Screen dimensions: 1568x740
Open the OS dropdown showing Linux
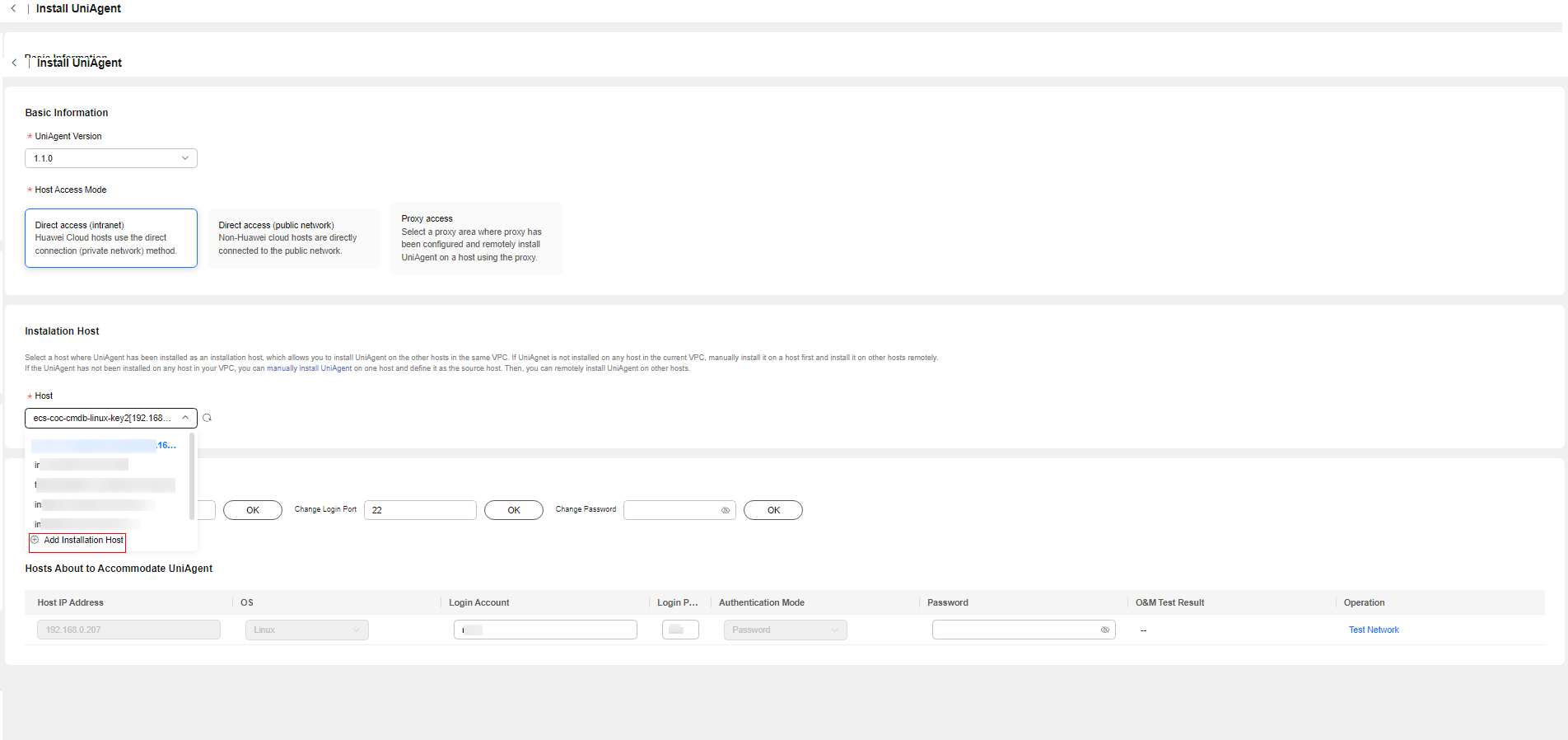coord(306,630)
